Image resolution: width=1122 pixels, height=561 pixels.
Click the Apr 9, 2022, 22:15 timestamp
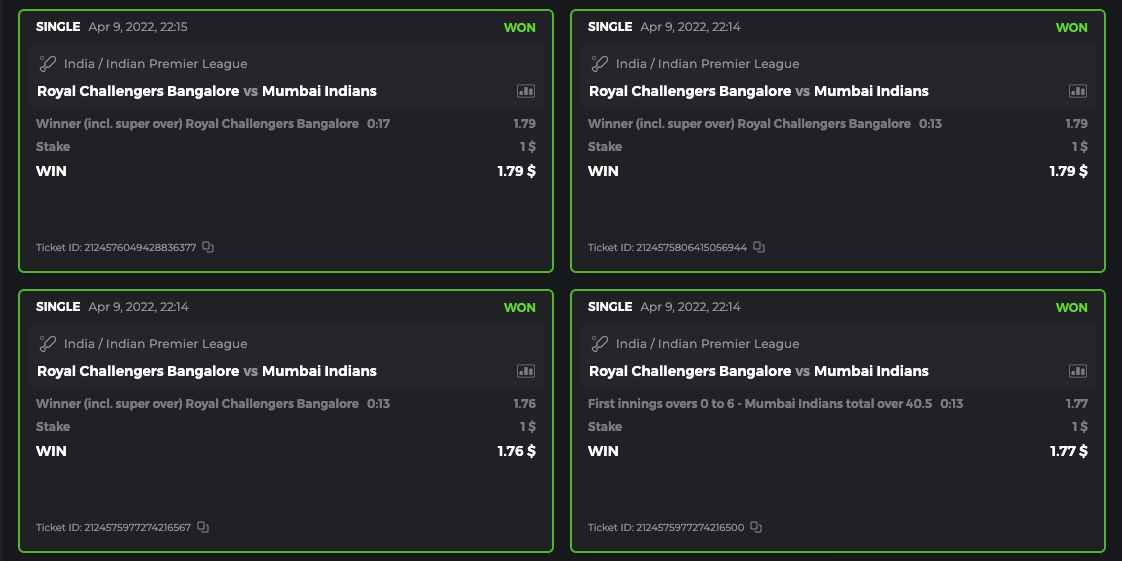point(138,27)
